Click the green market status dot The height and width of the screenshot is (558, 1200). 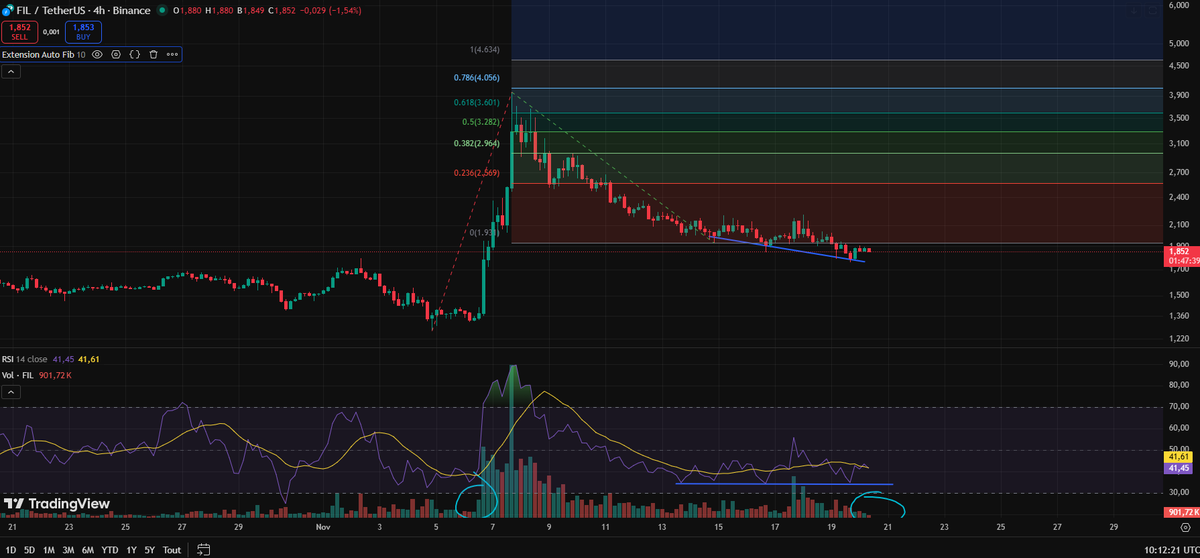point(162,10)
